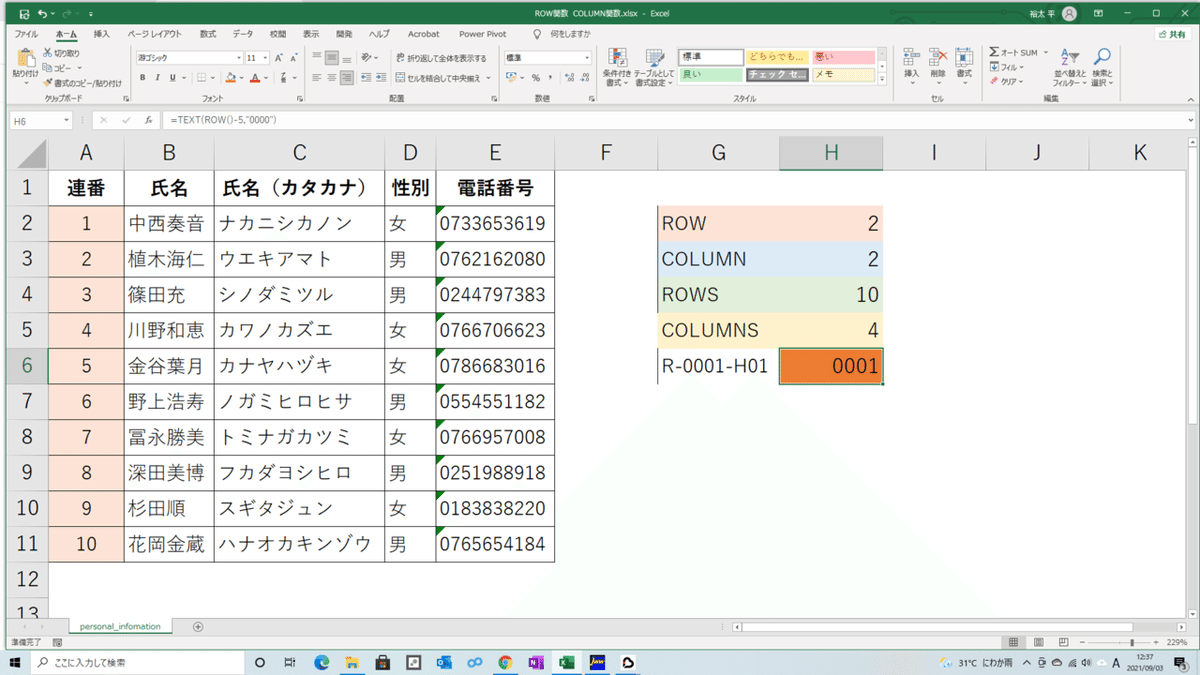This screenshot has height=675, width=1200.
Task: Click the Cut (切り取り) scissors icon
Action: [47, 53]
